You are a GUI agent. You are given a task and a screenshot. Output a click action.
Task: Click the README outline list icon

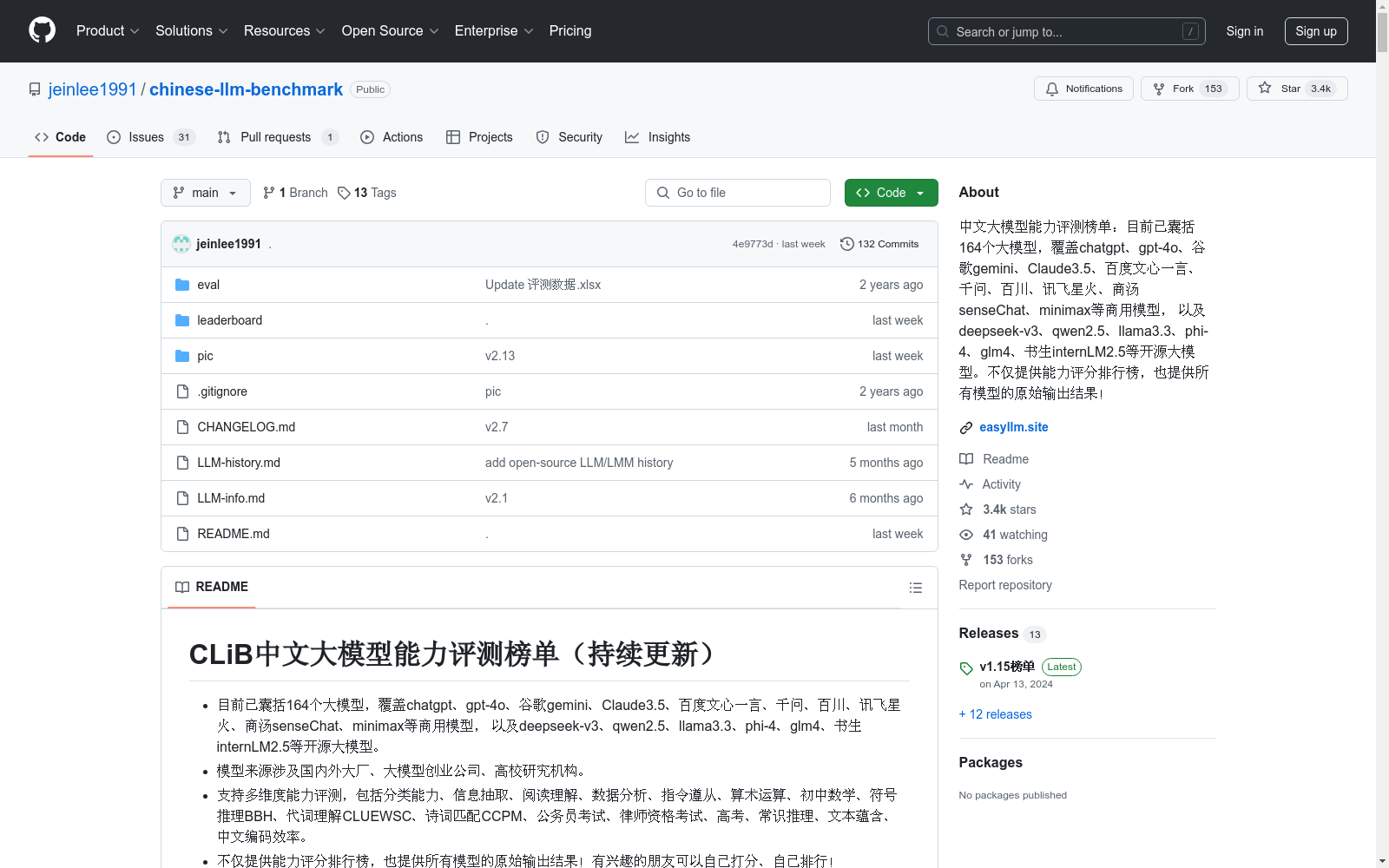(915, 588)
